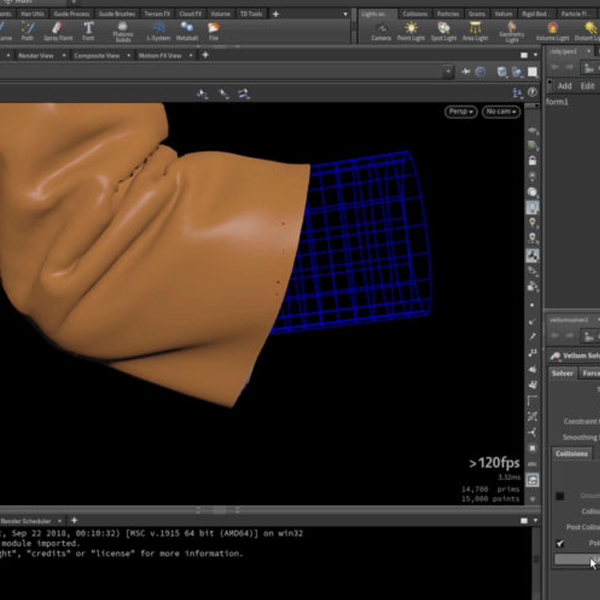Open the Persp viewport dropdown
The image size is (600, 600).
pos(461,112)
